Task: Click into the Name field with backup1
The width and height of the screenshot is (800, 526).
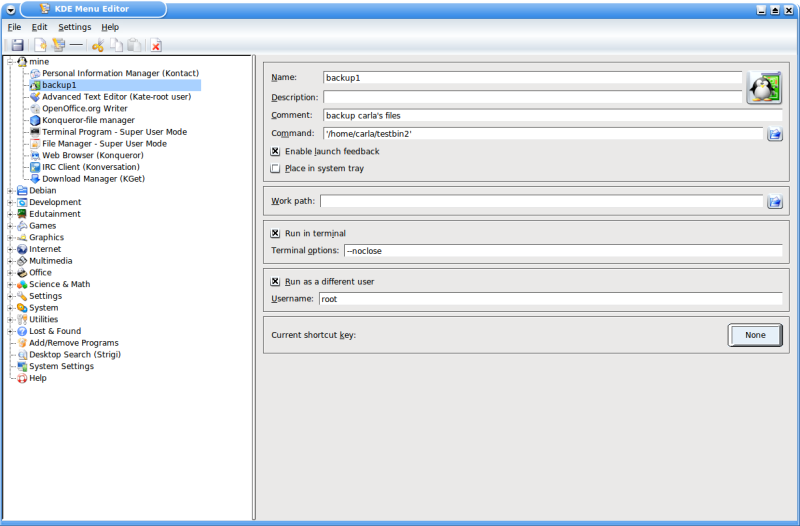Action: tap(533, 78)
